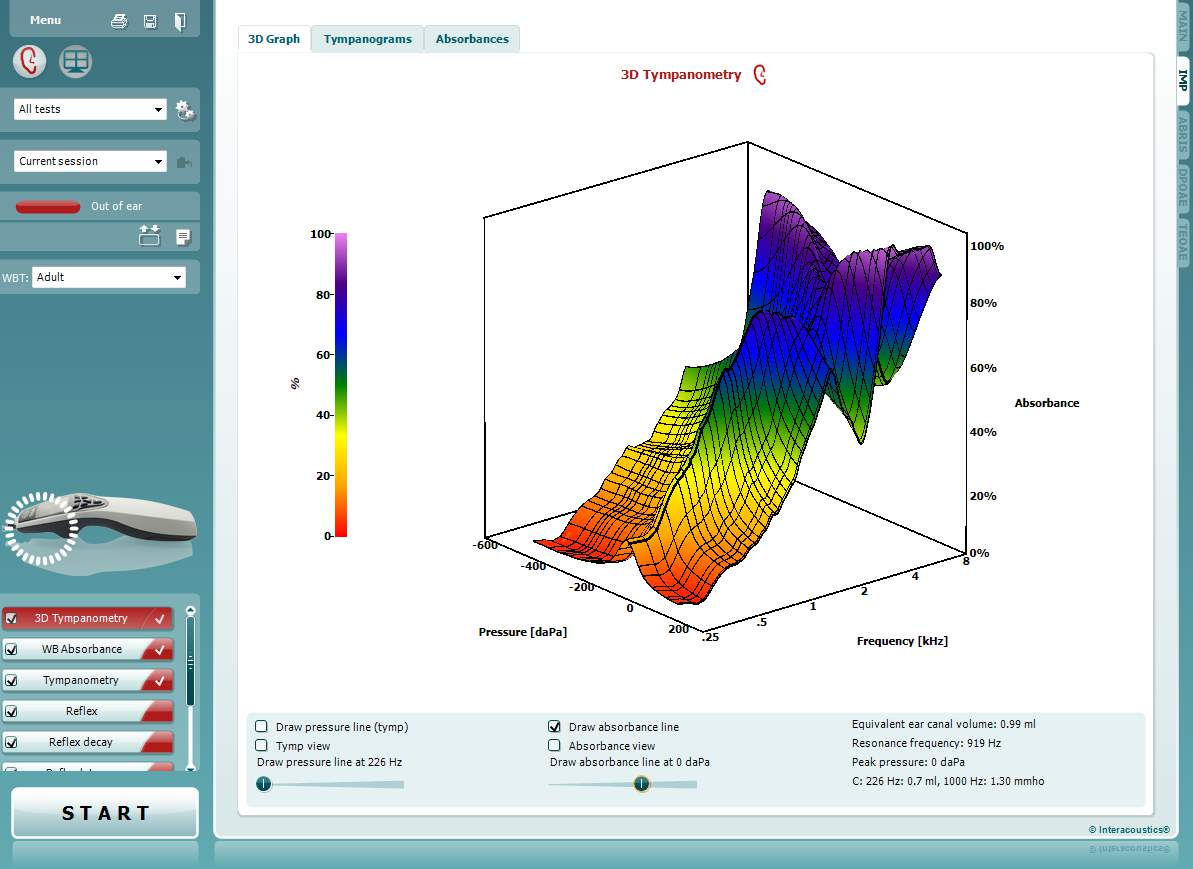
Task: Click the test list scroll-down arrow
Action: click(190, 767)
